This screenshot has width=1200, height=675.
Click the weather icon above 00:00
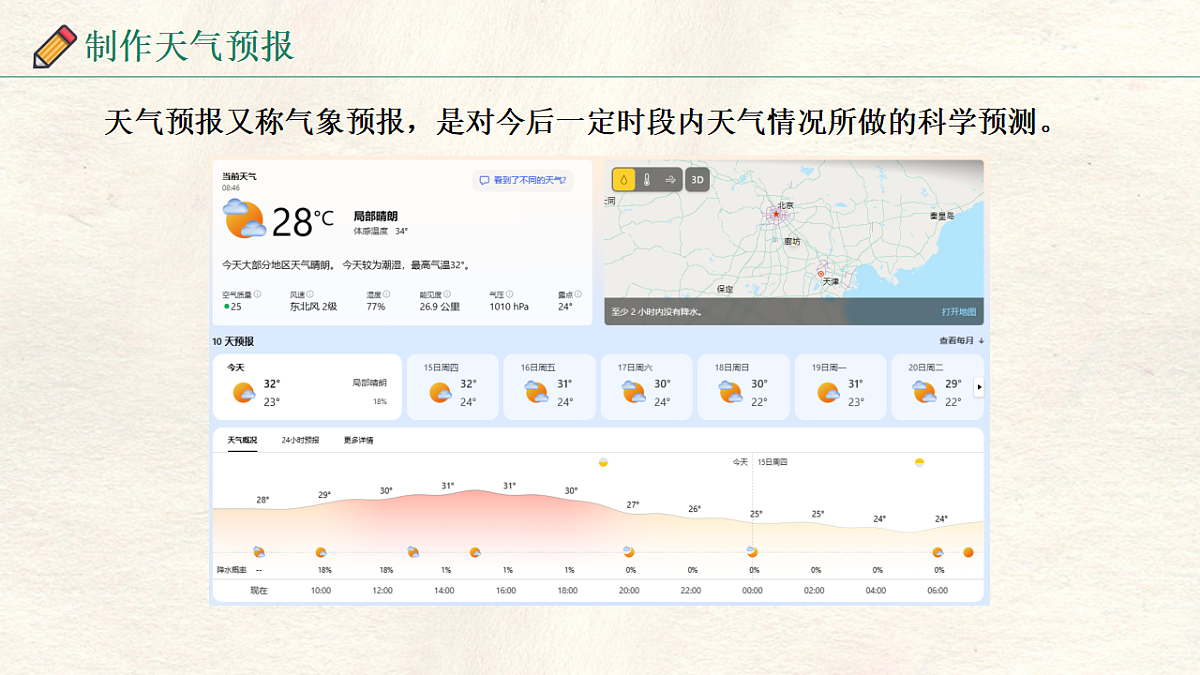pyautogui.click(x=752, y=551)
